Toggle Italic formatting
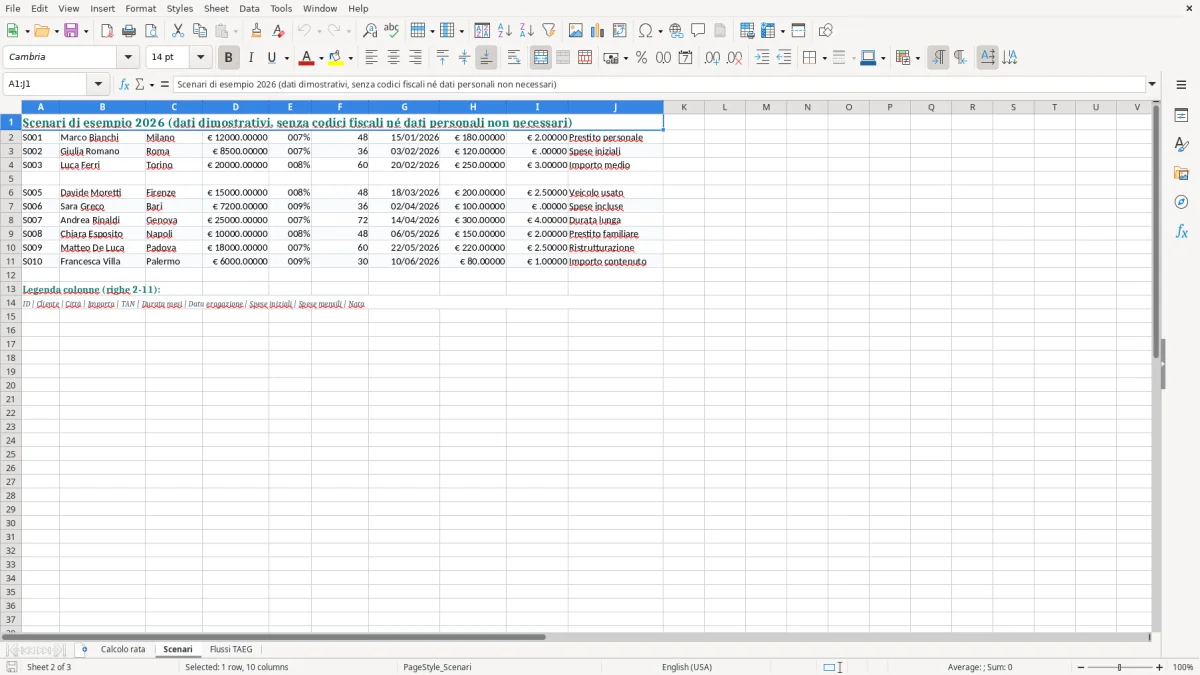The width and height of the screenshot is (1200, 675). (x=250, y=58)
